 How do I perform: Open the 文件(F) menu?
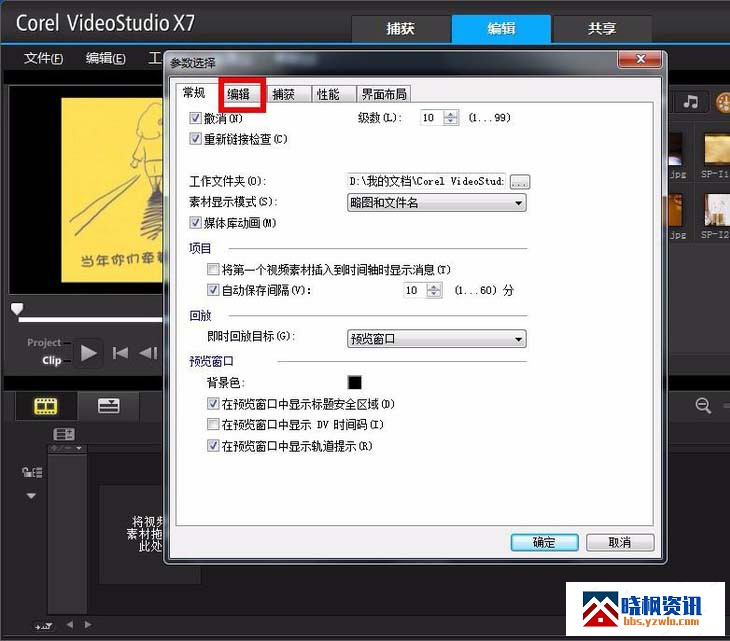click(x=43, y=58)
